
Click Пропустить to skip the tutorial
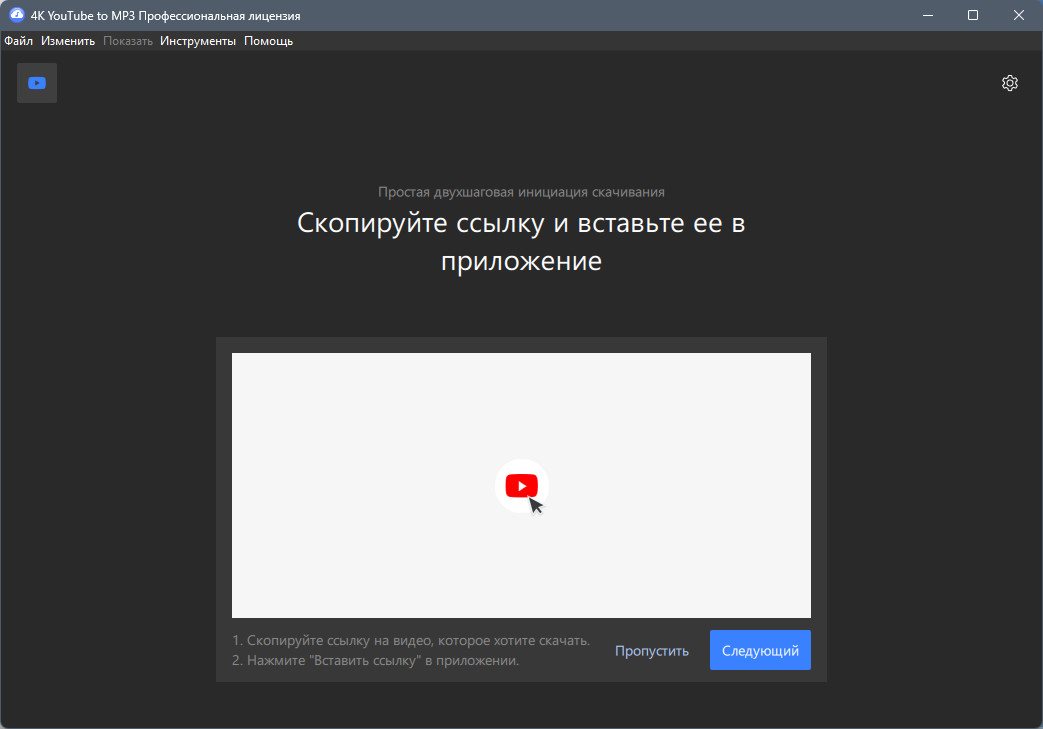point(651,651)
